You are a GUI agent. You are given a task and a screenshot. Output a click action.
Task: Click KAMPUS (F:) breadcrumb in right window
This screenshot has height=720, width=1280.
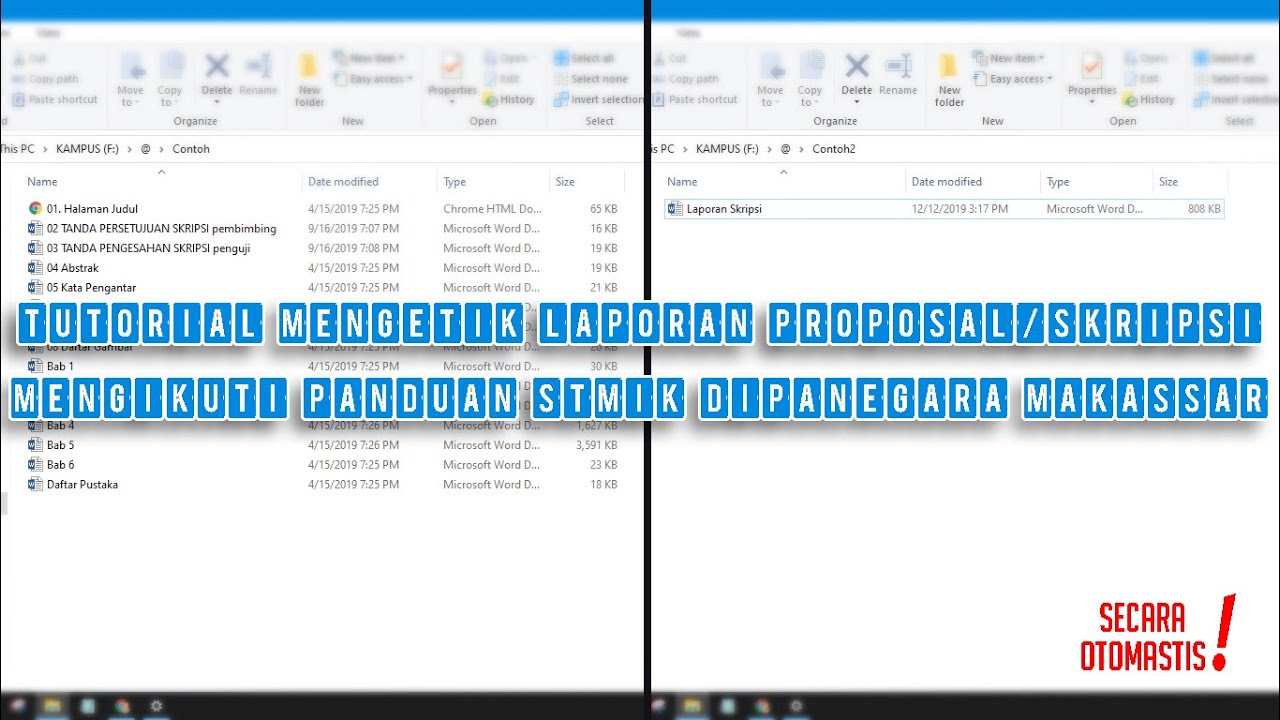727,149
